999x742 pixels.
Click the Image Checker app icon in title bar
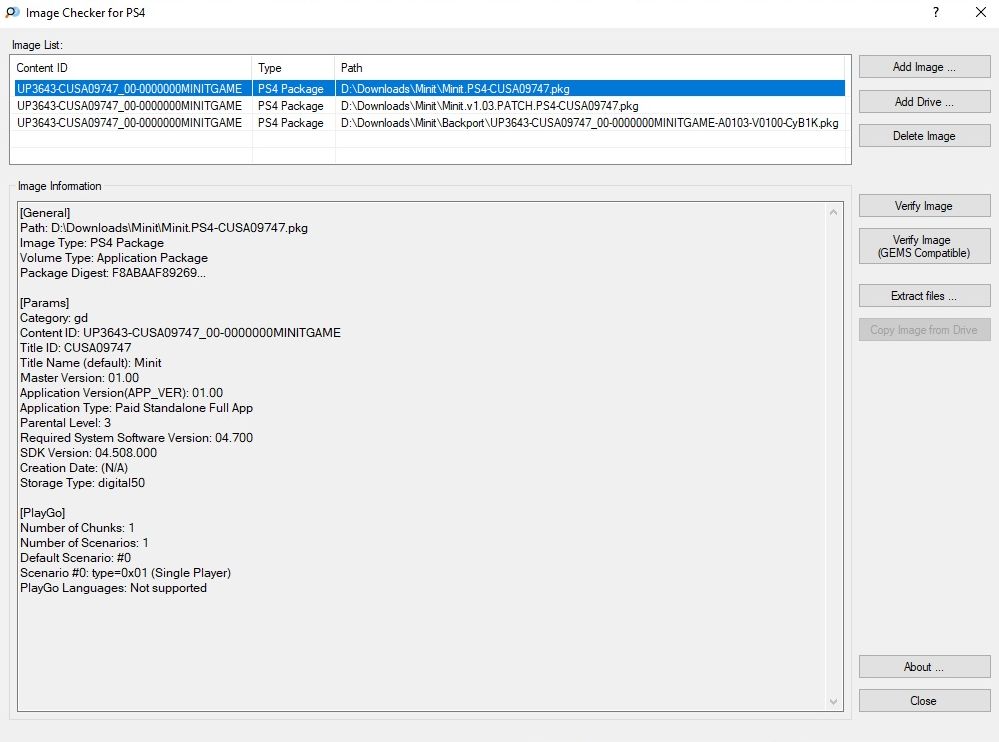click(12, 12)
